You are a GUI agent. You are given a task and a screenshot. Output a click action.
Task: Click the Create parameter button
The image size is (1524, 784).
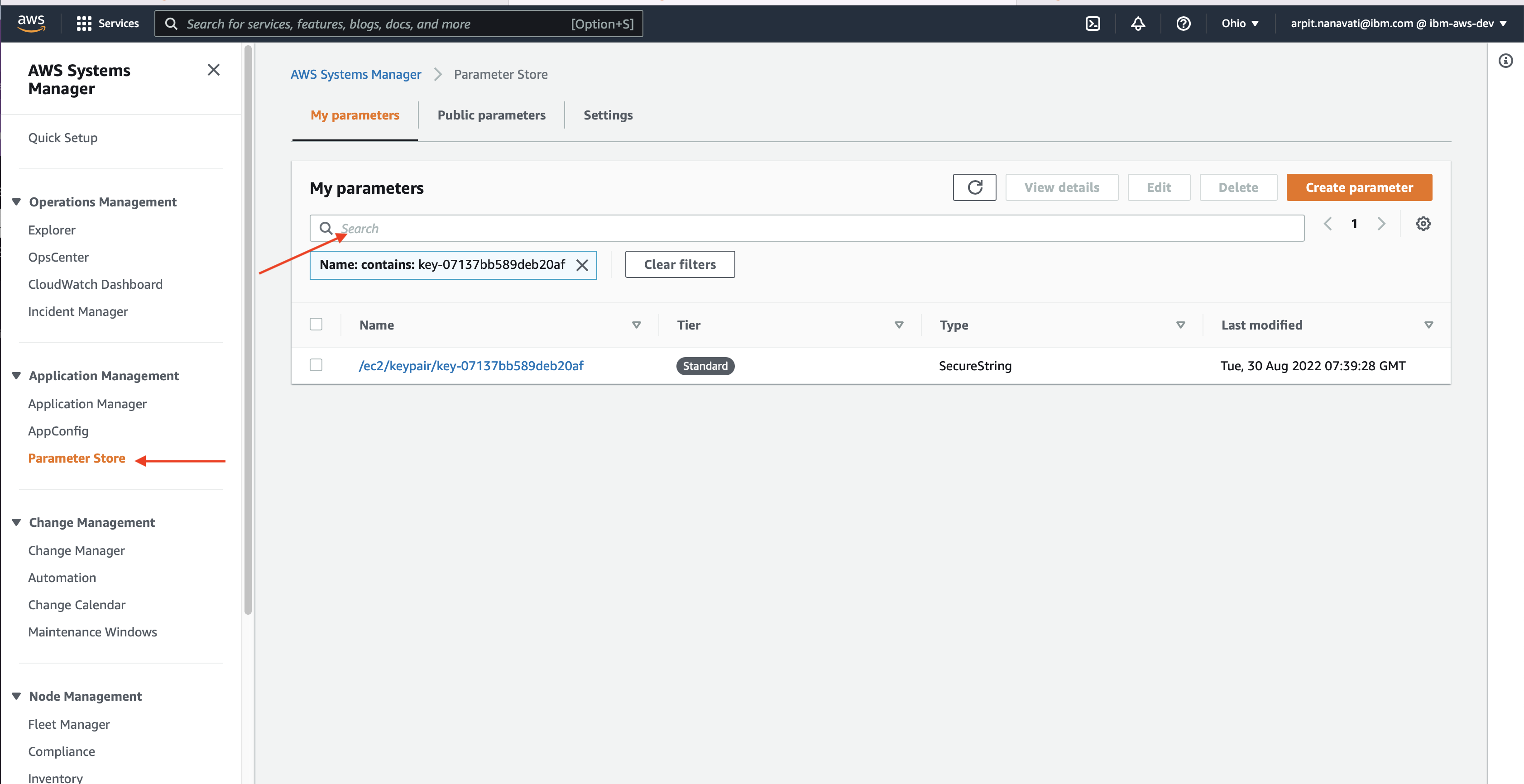click(1359, 187)
